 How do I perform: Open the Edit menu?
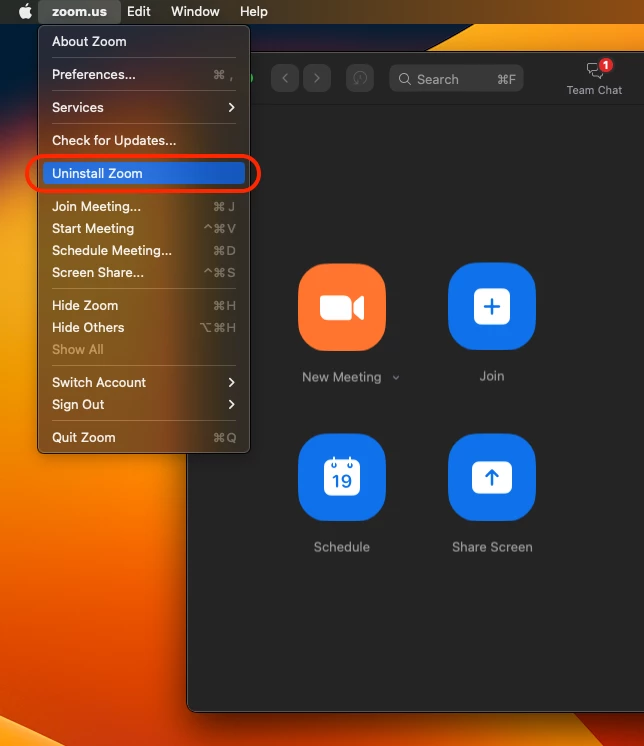click(138, 11)
